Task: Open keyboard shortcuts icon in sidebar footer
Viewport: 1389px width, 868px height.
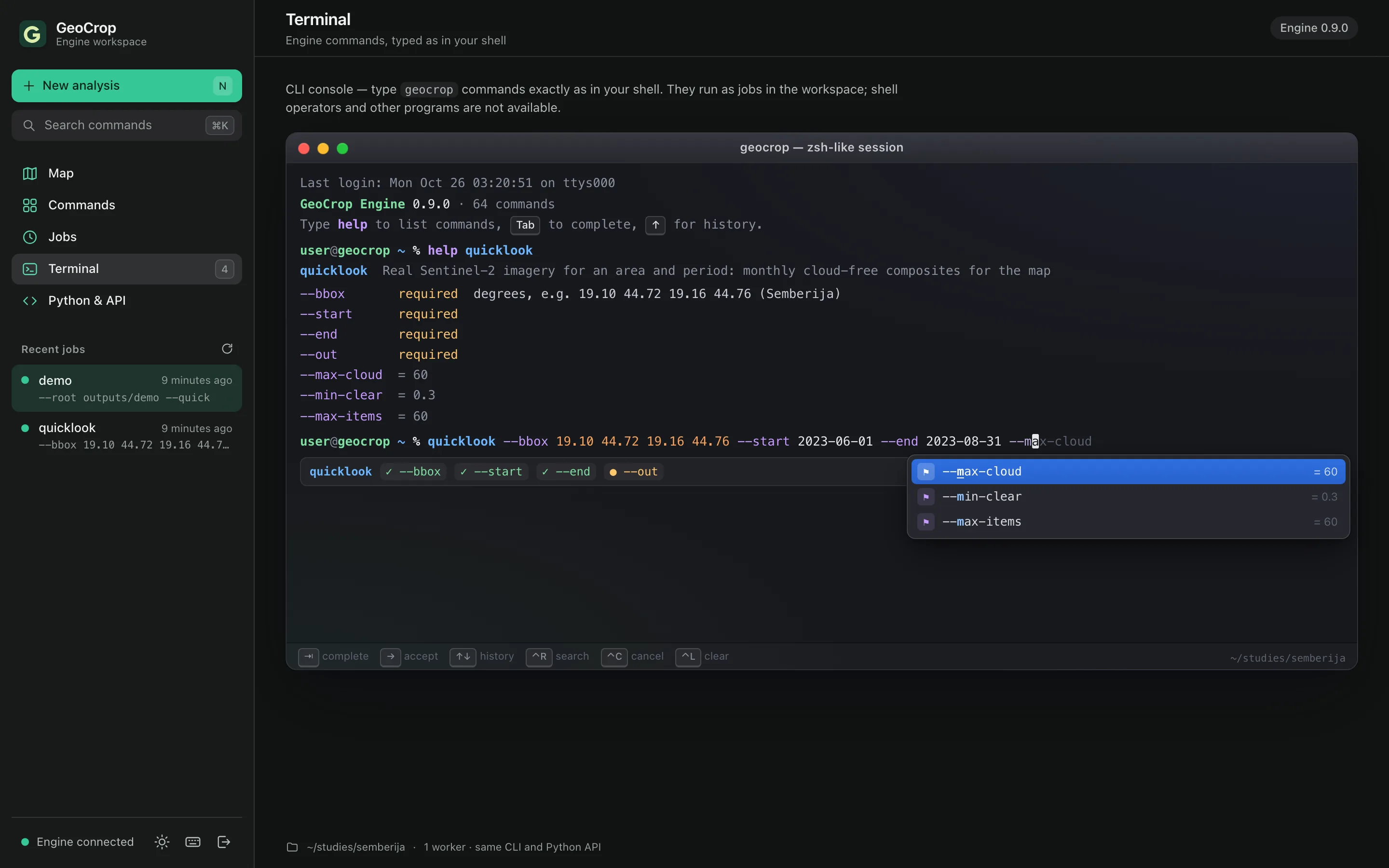Action: tap(193, 842)
